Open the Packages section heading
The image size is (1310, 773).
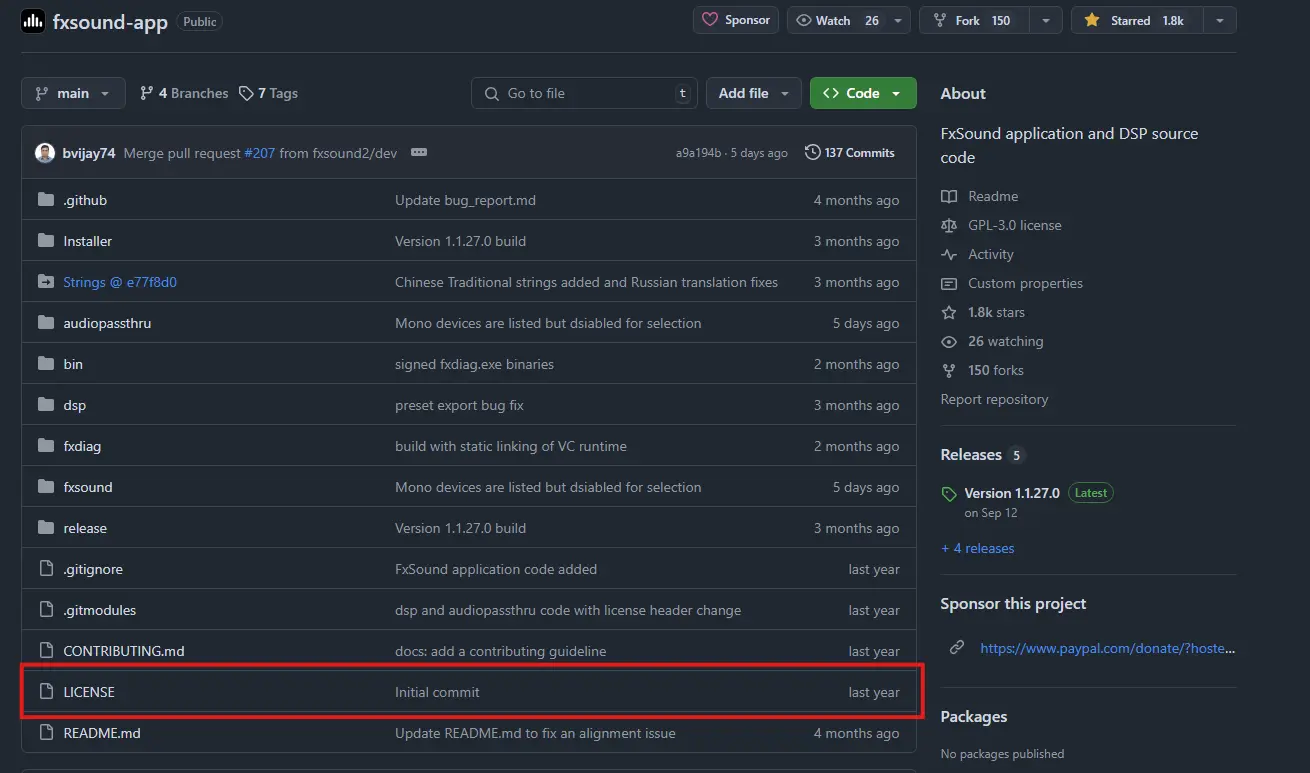click(x=974, y=716)
